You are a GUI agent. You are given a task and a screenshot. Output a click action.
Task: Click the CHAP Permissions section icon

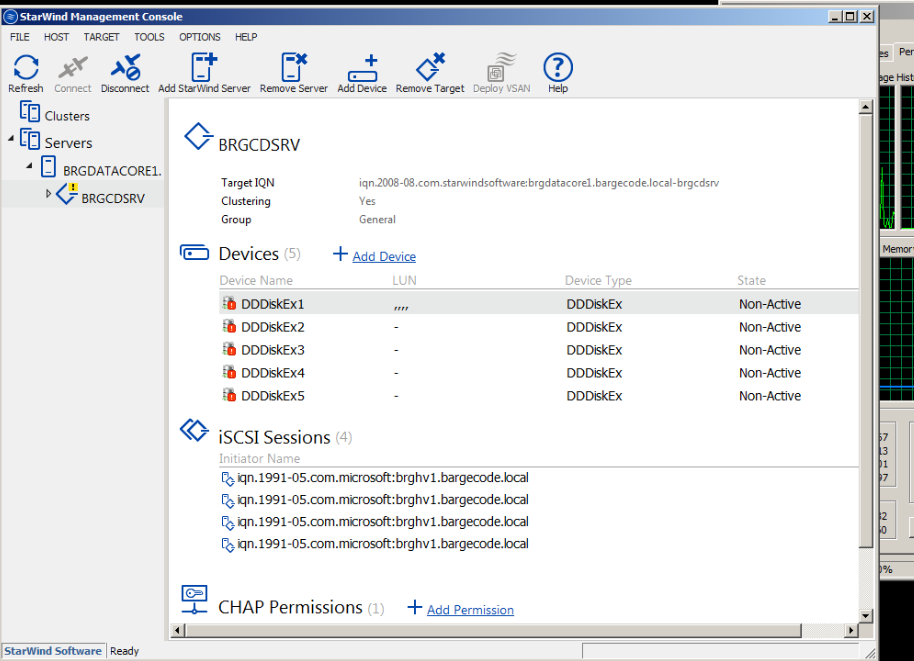click(x=194, y=600)
